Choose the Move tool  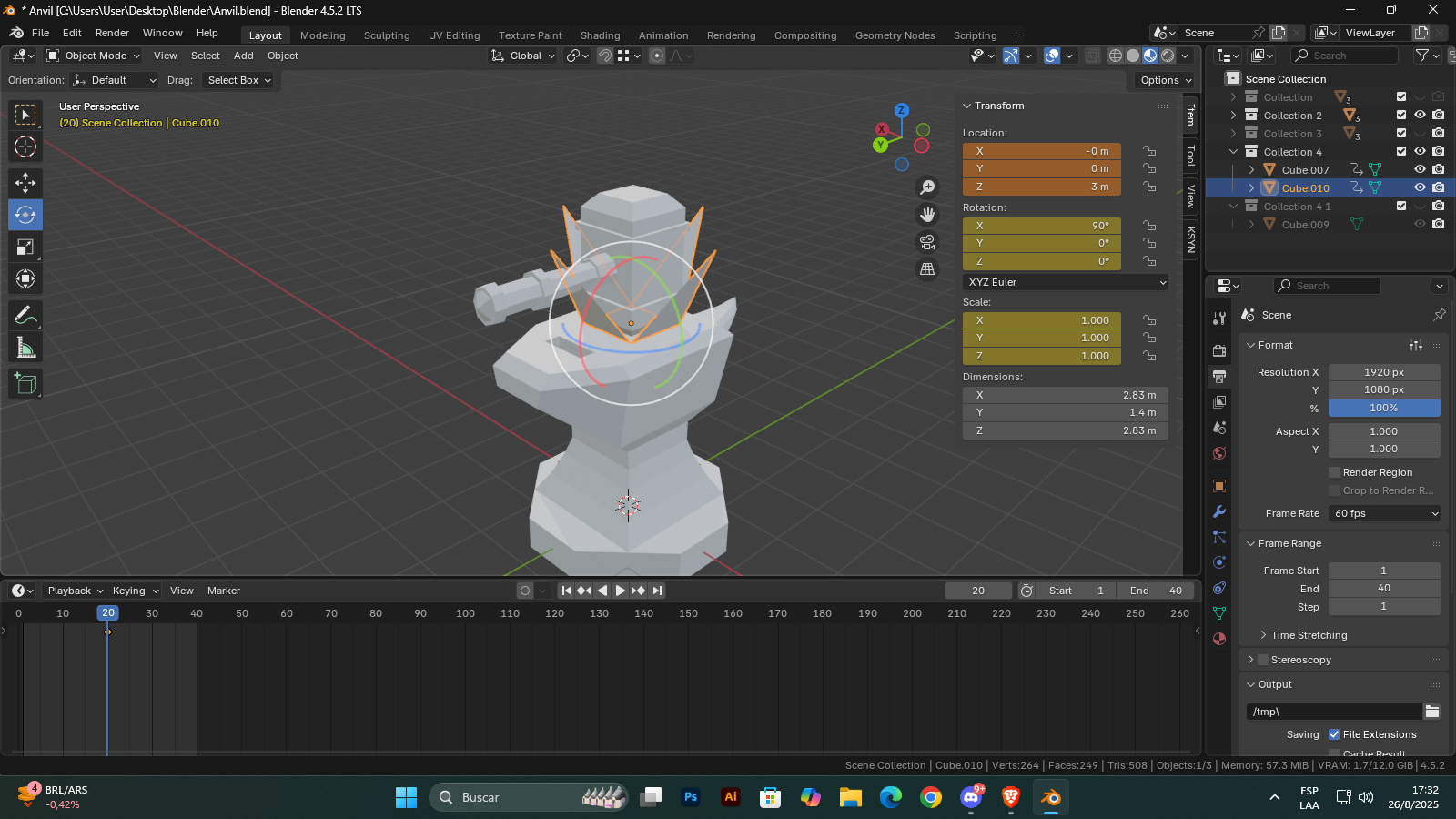25,183
